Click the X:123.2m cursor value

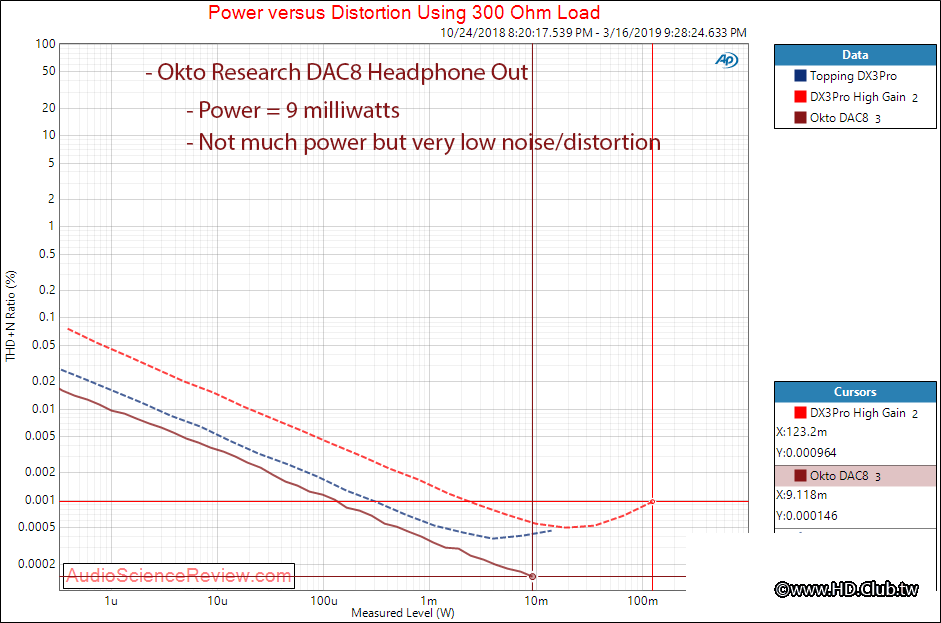click(x=801, y=432)
